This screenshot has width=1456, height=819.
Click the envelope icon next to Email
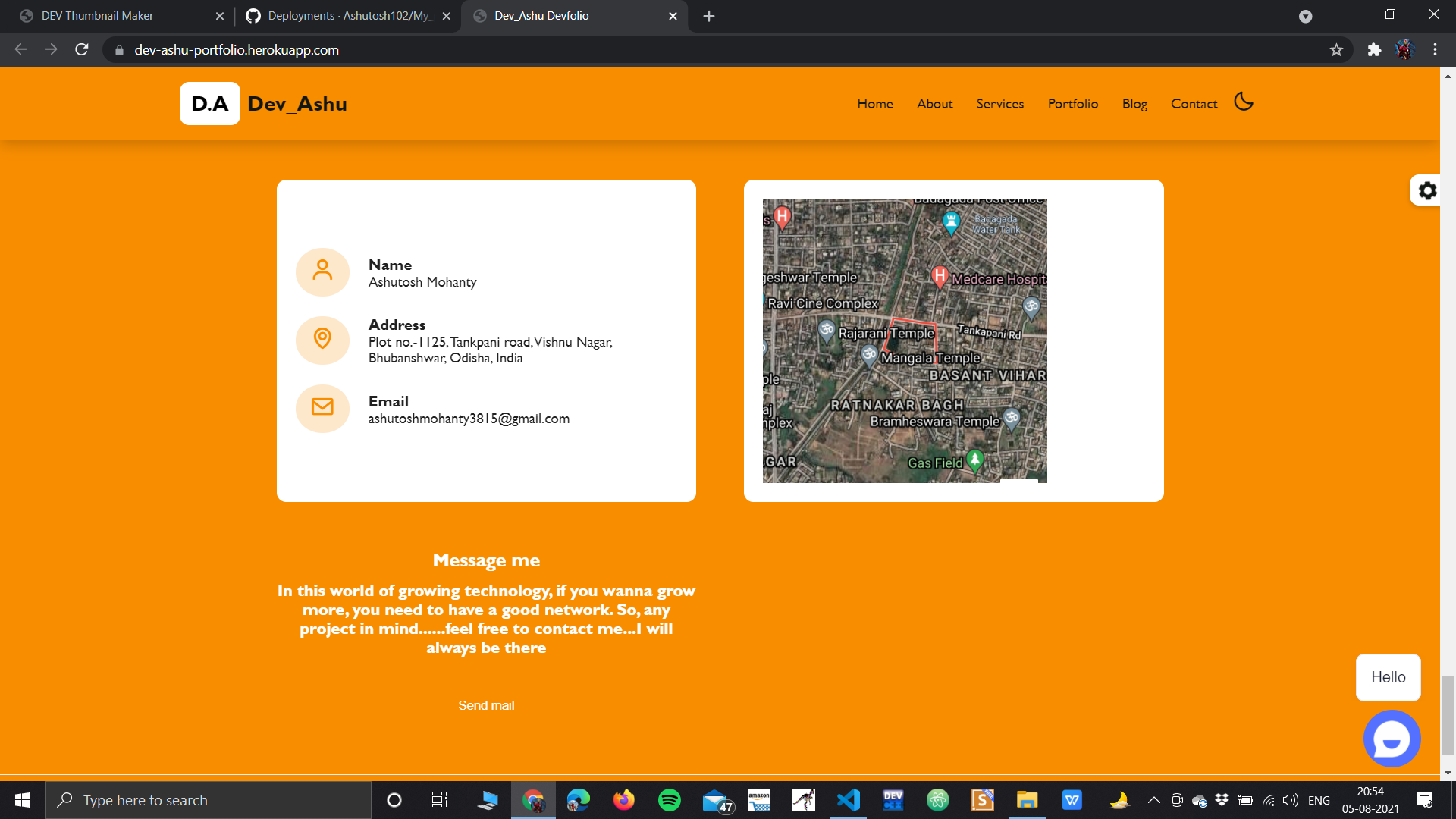pos(322,408)
